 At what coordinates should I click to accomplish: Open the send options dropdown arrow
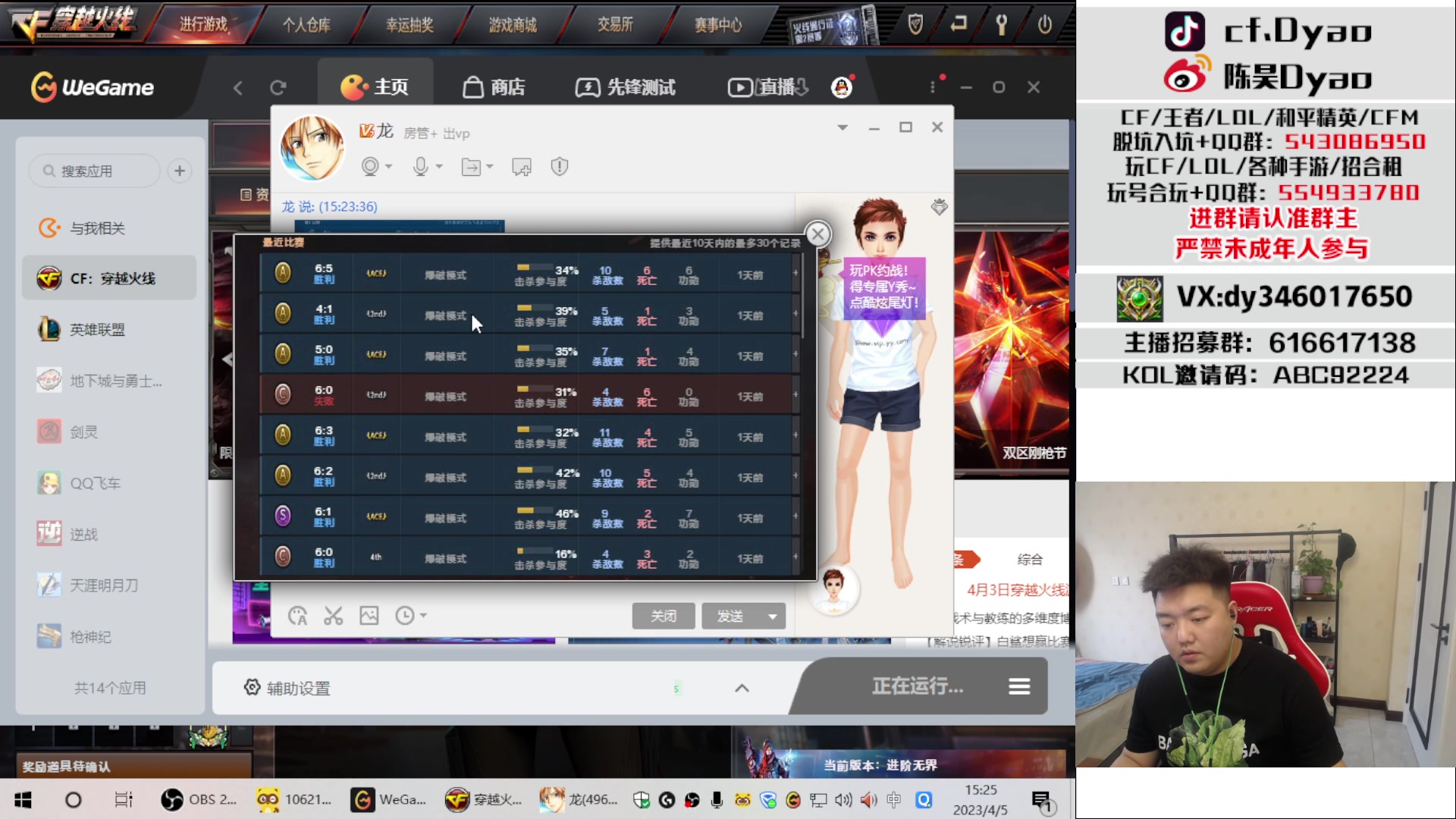(773, 617)
